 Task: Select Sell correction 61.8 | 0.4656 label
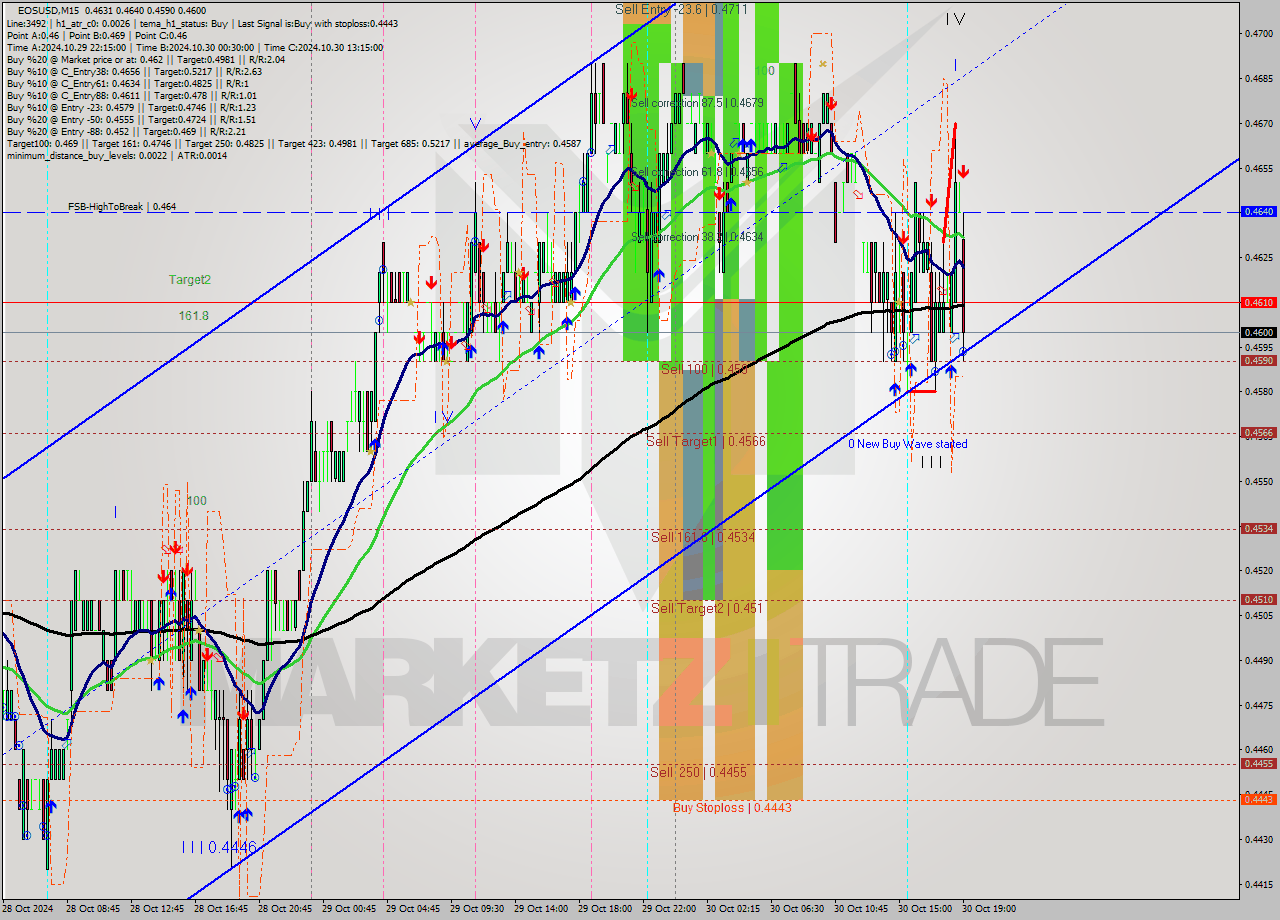[697, 172]
